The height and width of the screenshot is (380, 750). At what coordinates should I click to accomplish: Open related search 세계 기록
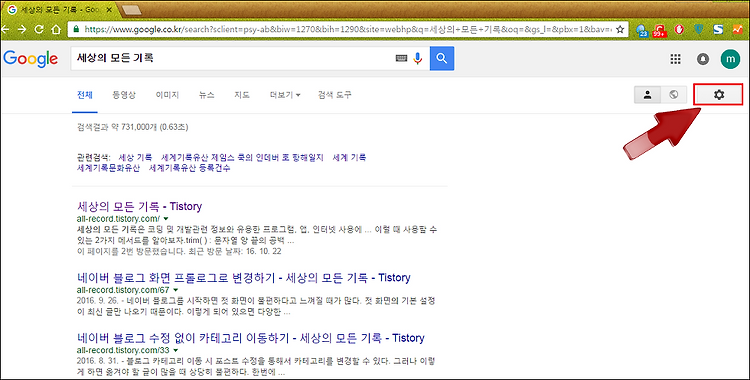(x=349, y=157)
